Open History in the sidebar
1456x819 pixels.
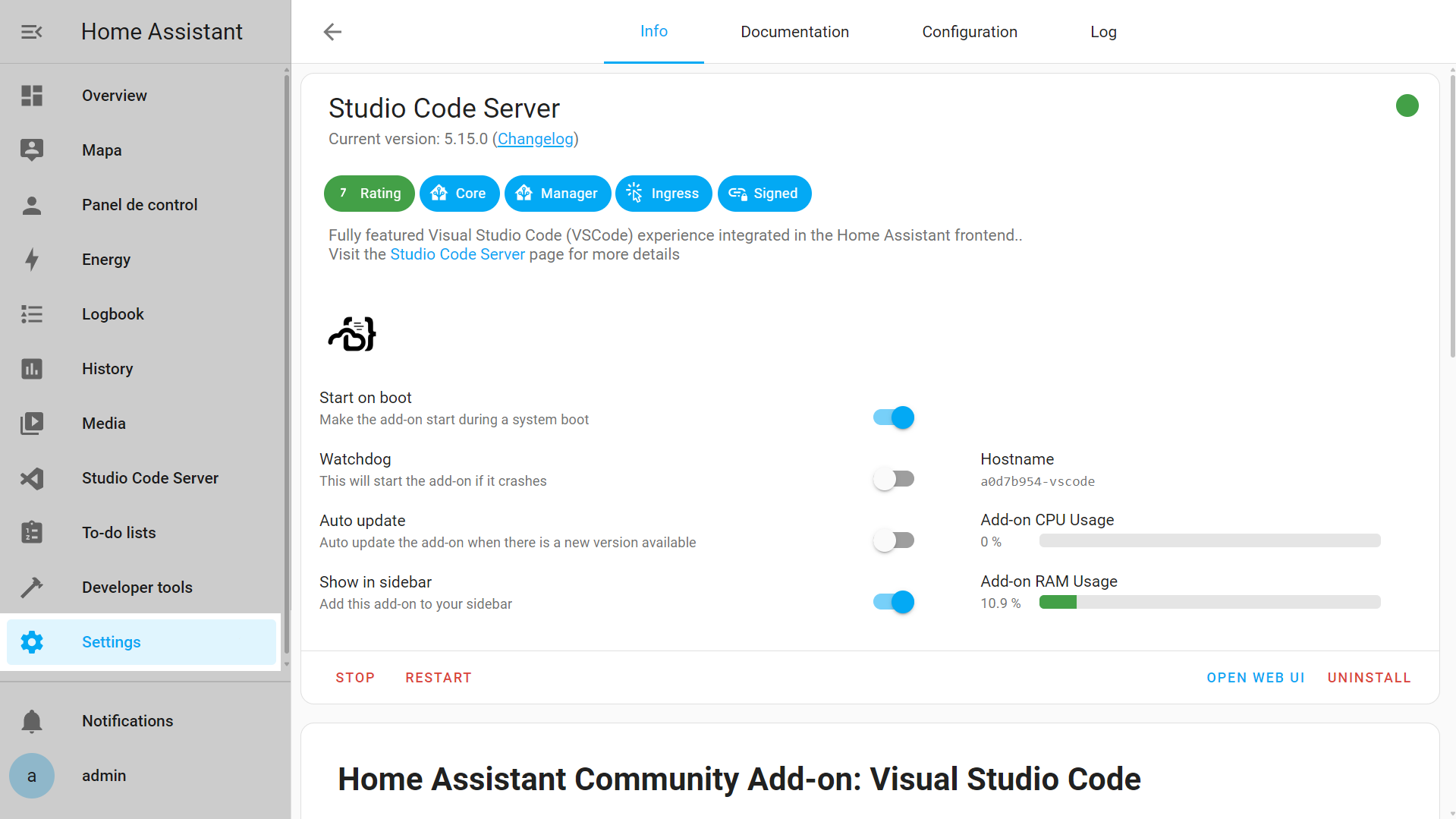[x=141, y=369]
